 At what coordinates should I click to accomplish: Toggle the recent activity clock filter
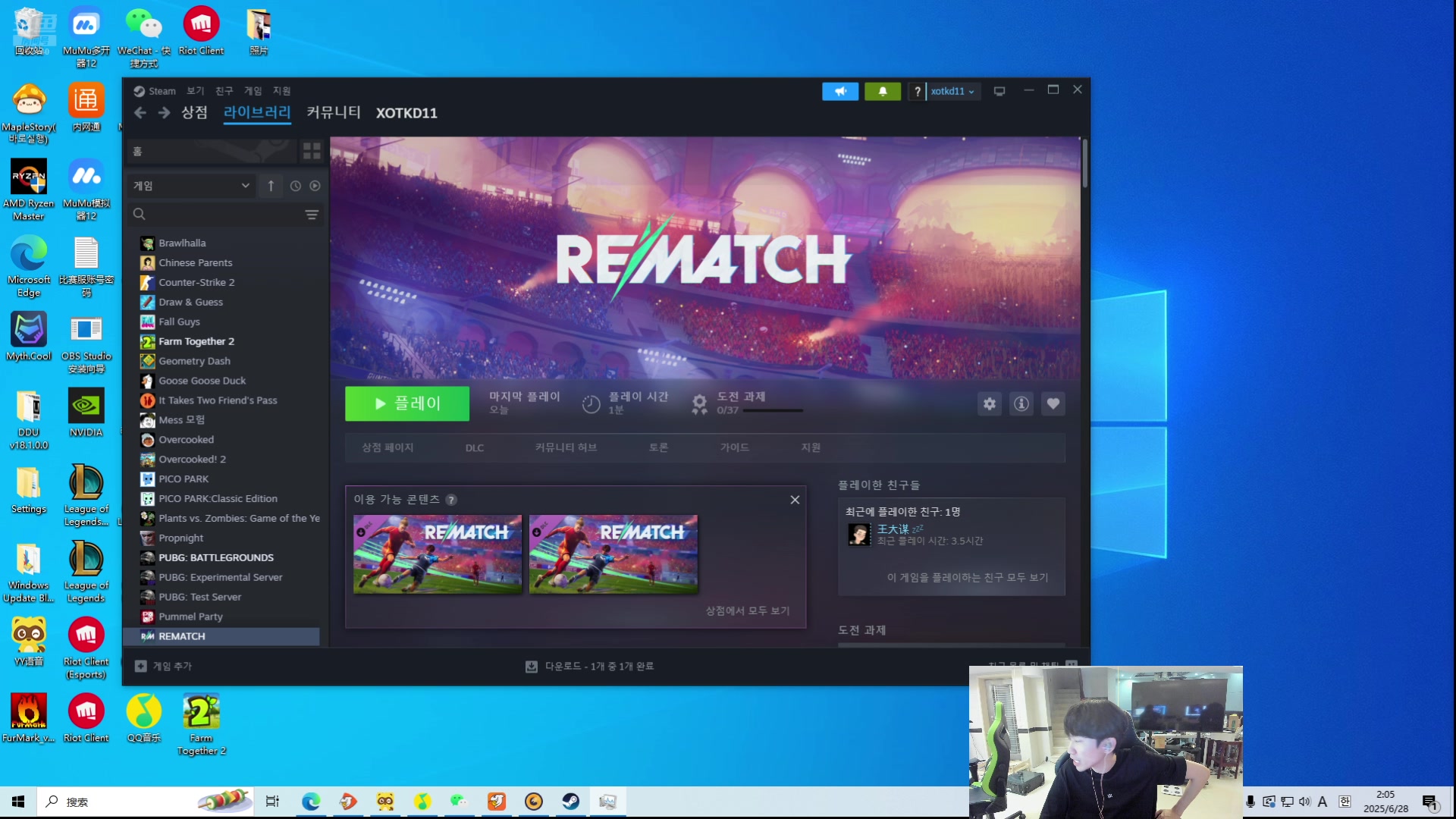(295, 186)
